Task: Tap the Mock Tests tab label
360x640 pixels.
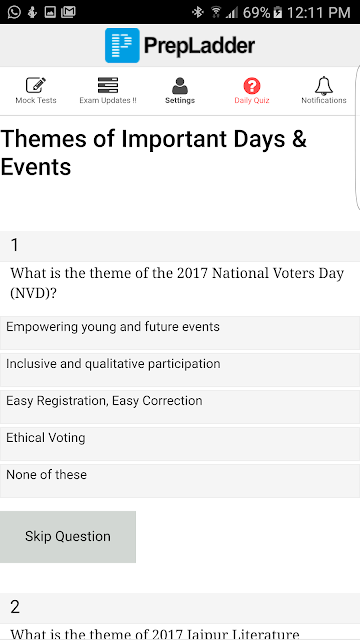Action: (x=36, y=100)
